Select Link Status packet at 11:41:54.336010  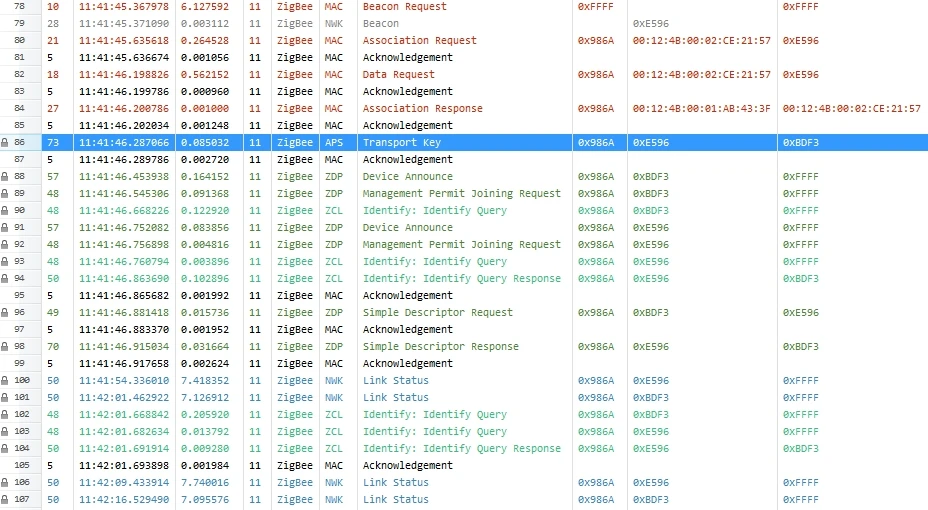[395, 380]
